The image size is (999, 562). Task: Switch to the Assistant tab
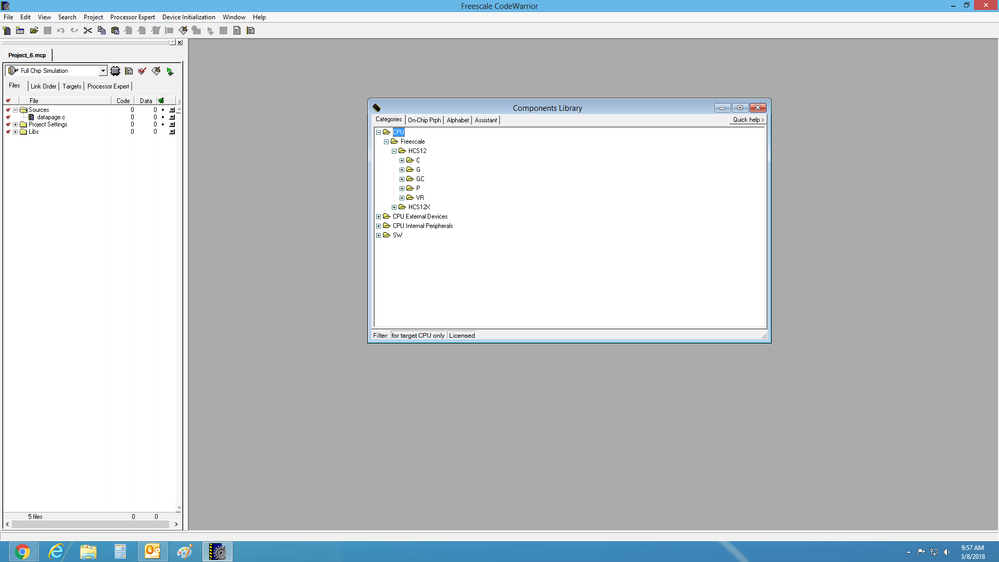(x=485, y=120)
